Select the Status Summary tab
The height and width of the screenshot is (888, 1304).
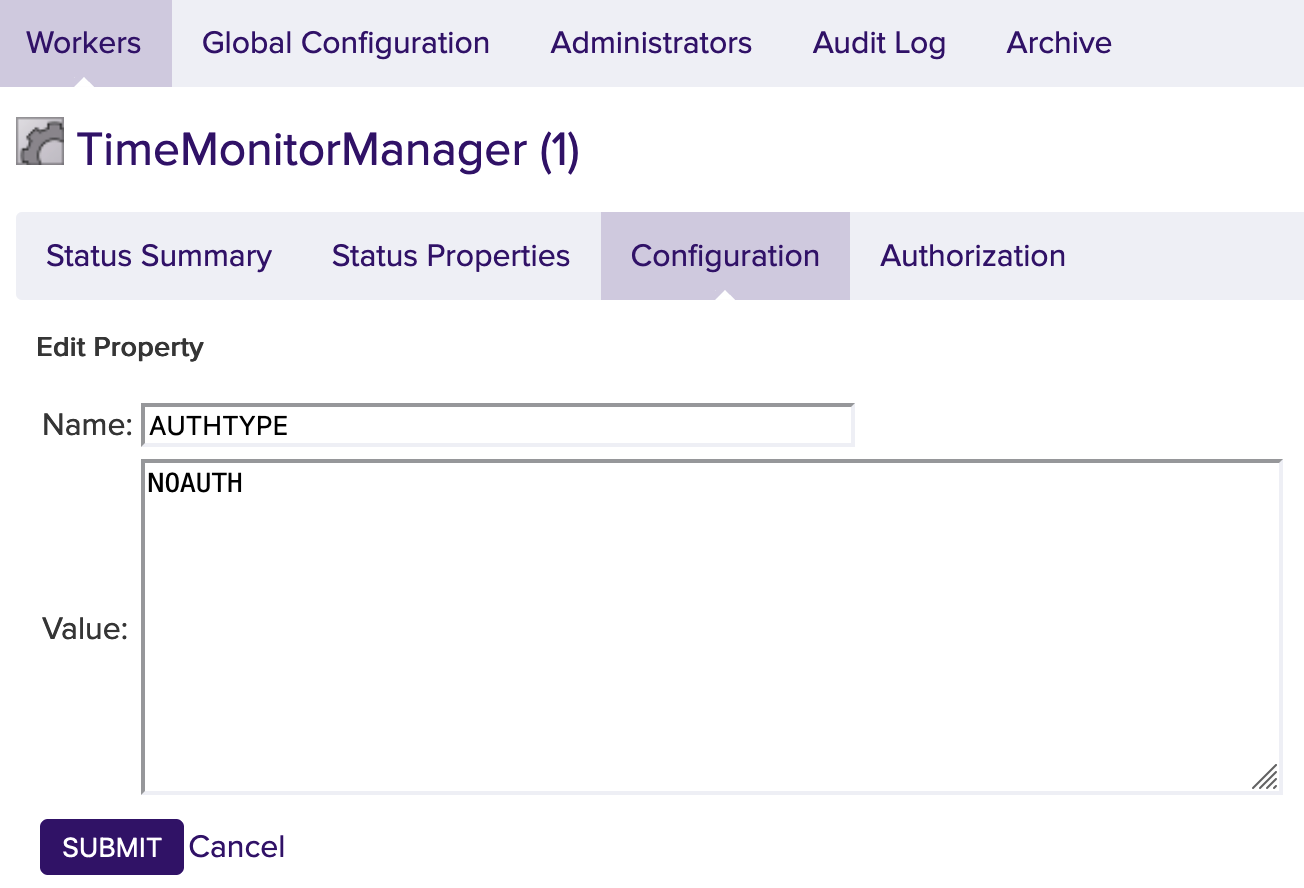159,256
